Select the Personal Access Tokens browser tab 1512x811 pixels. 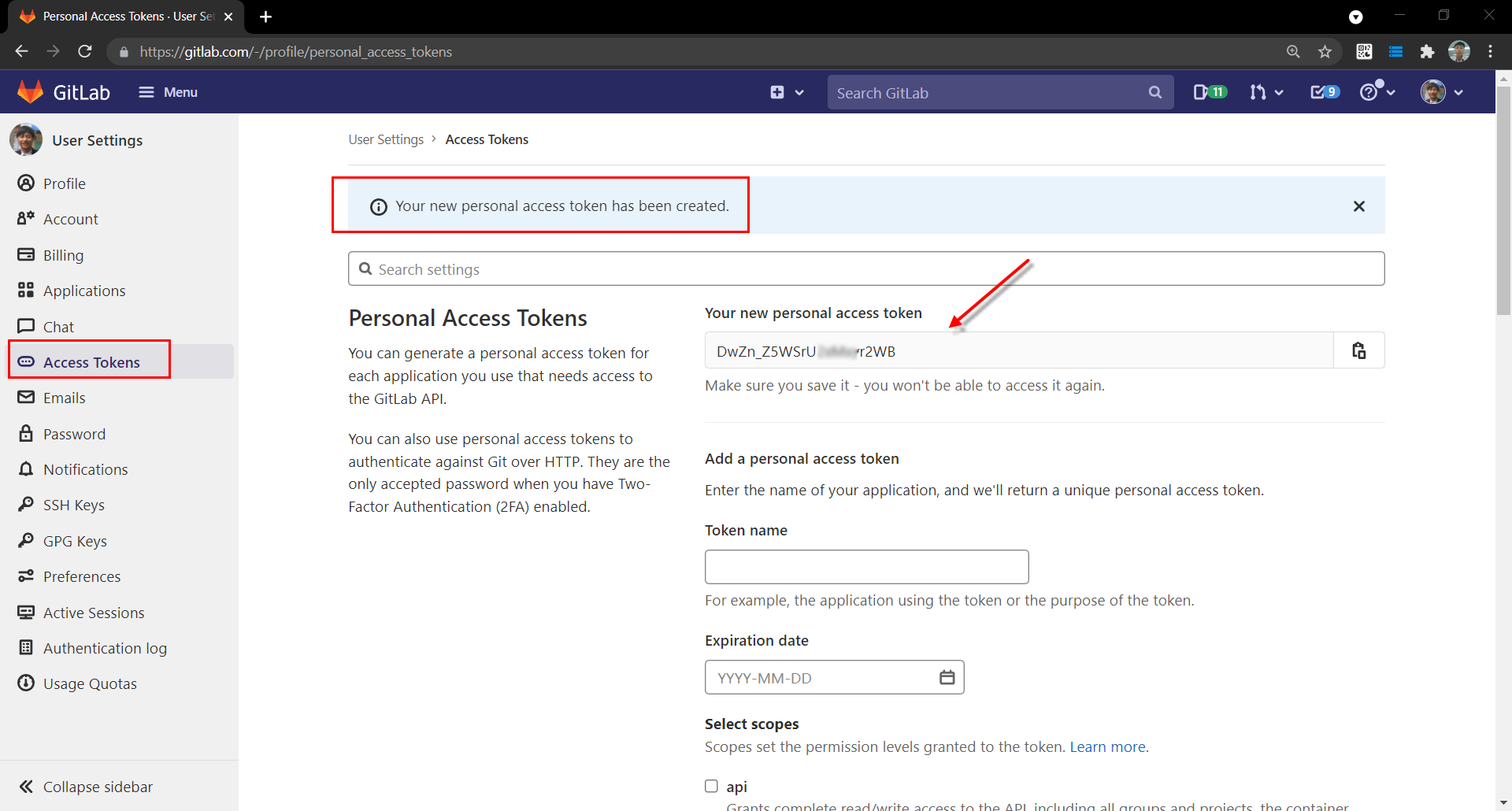click(126, 17)
